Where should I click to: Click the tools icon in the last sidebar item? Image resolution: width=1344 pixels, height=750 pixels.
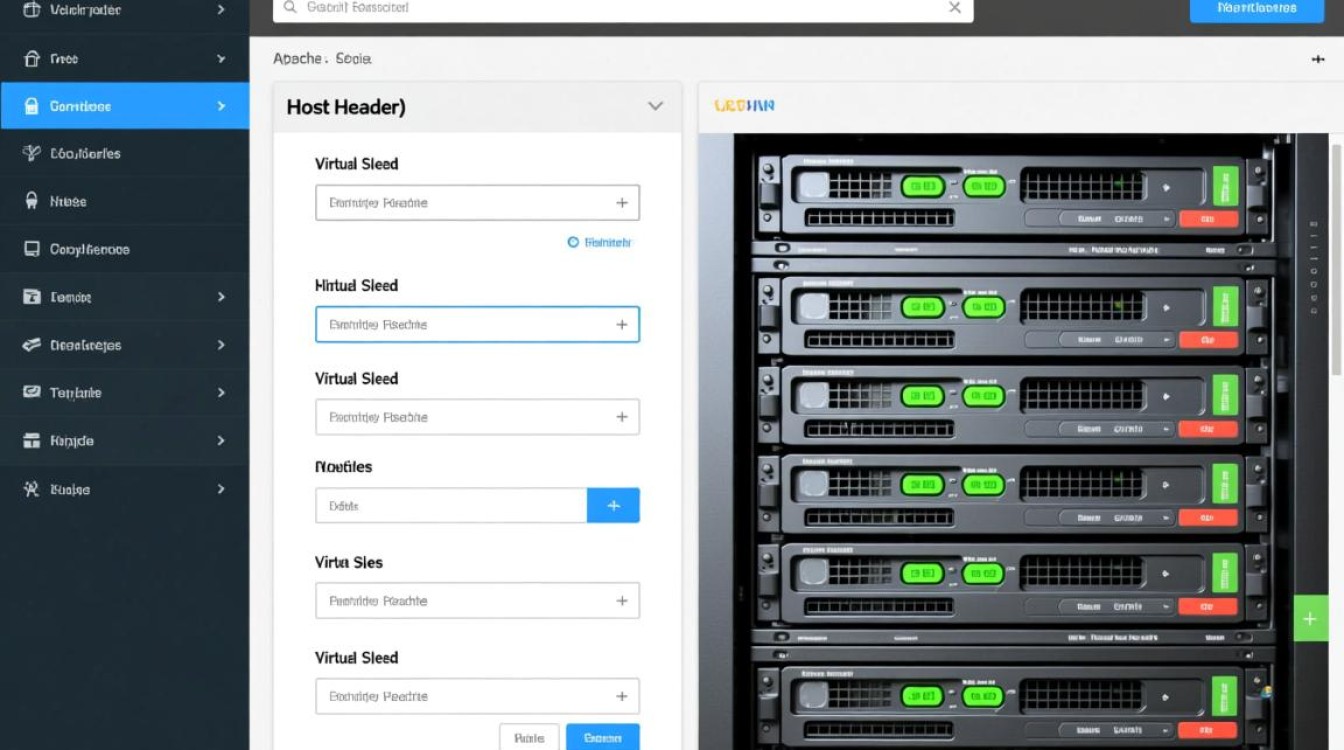click(32, 489)
